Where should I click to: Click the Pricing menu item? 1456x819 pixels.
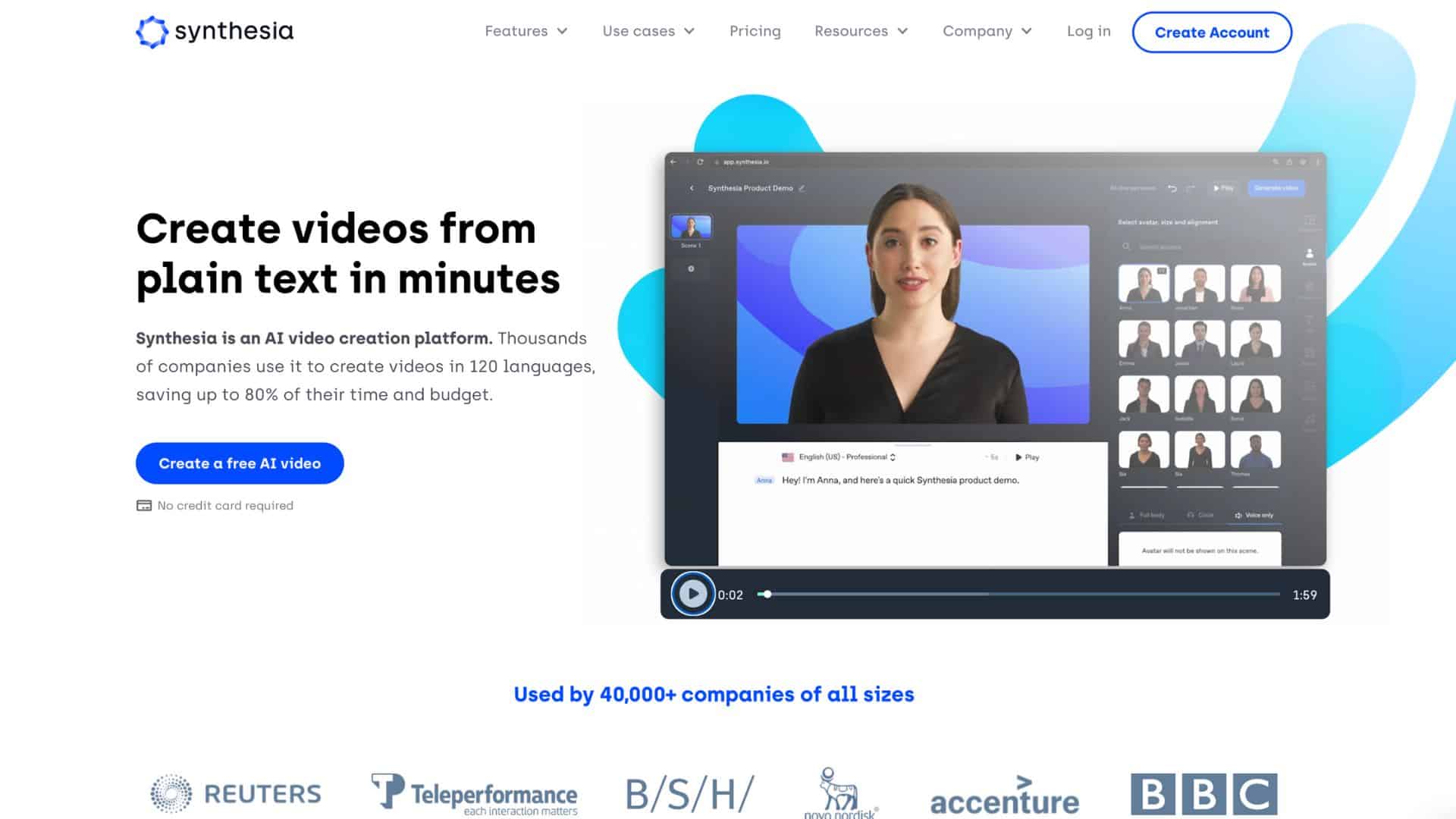[755, 31]
